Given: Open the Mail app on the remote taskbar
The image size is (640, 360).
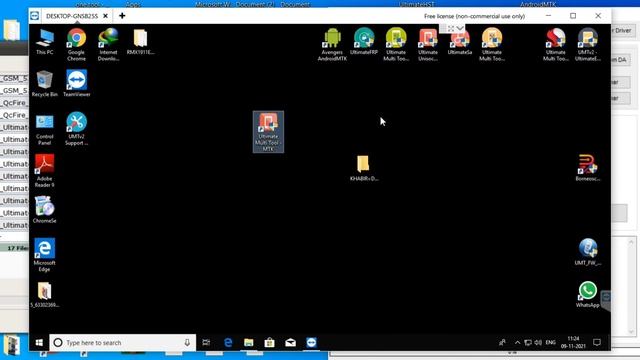Looking at the screenshot, I should tap(291, 343).
